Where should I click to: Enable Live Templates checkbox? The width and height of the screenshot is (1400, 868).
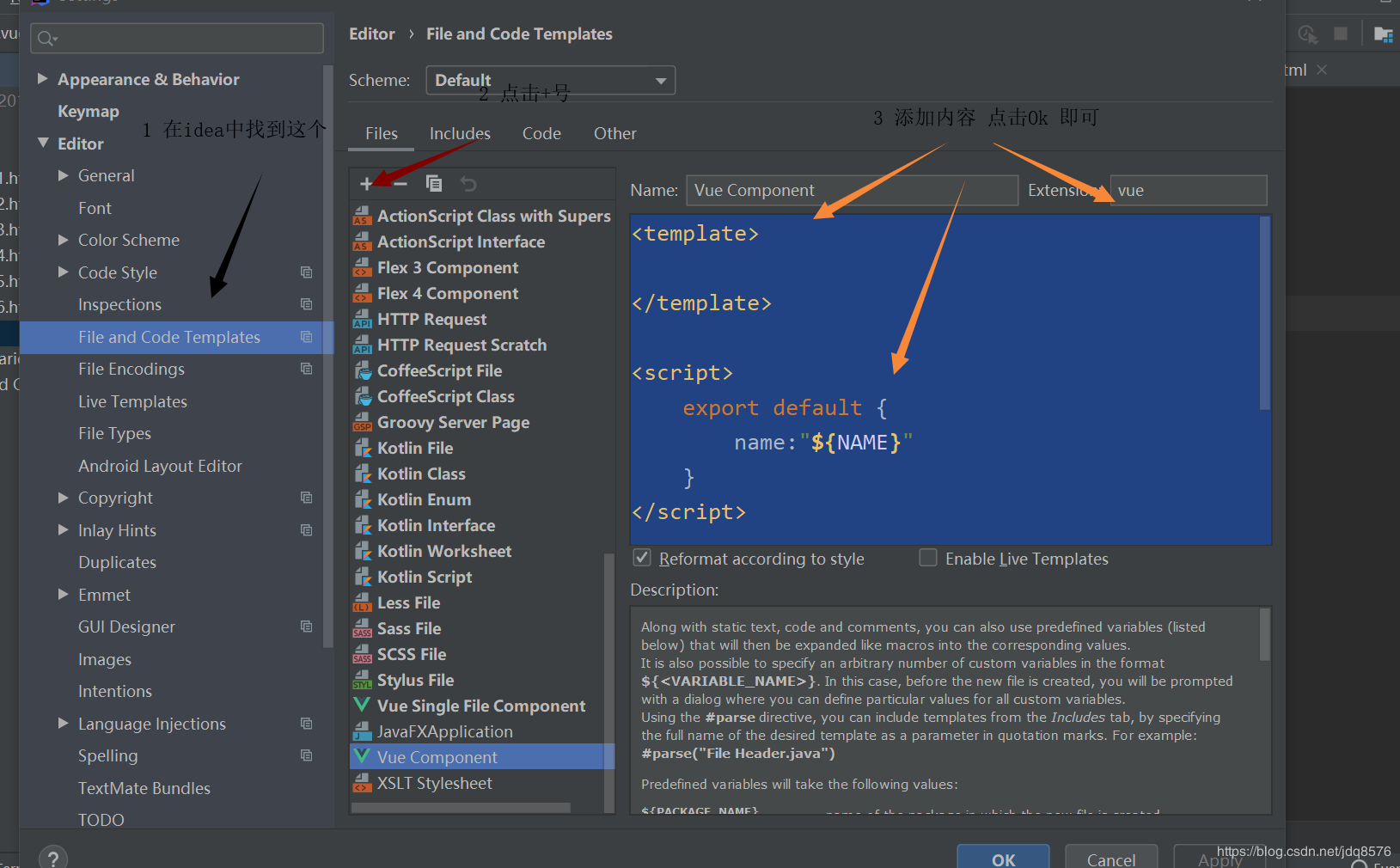[928, 558]
